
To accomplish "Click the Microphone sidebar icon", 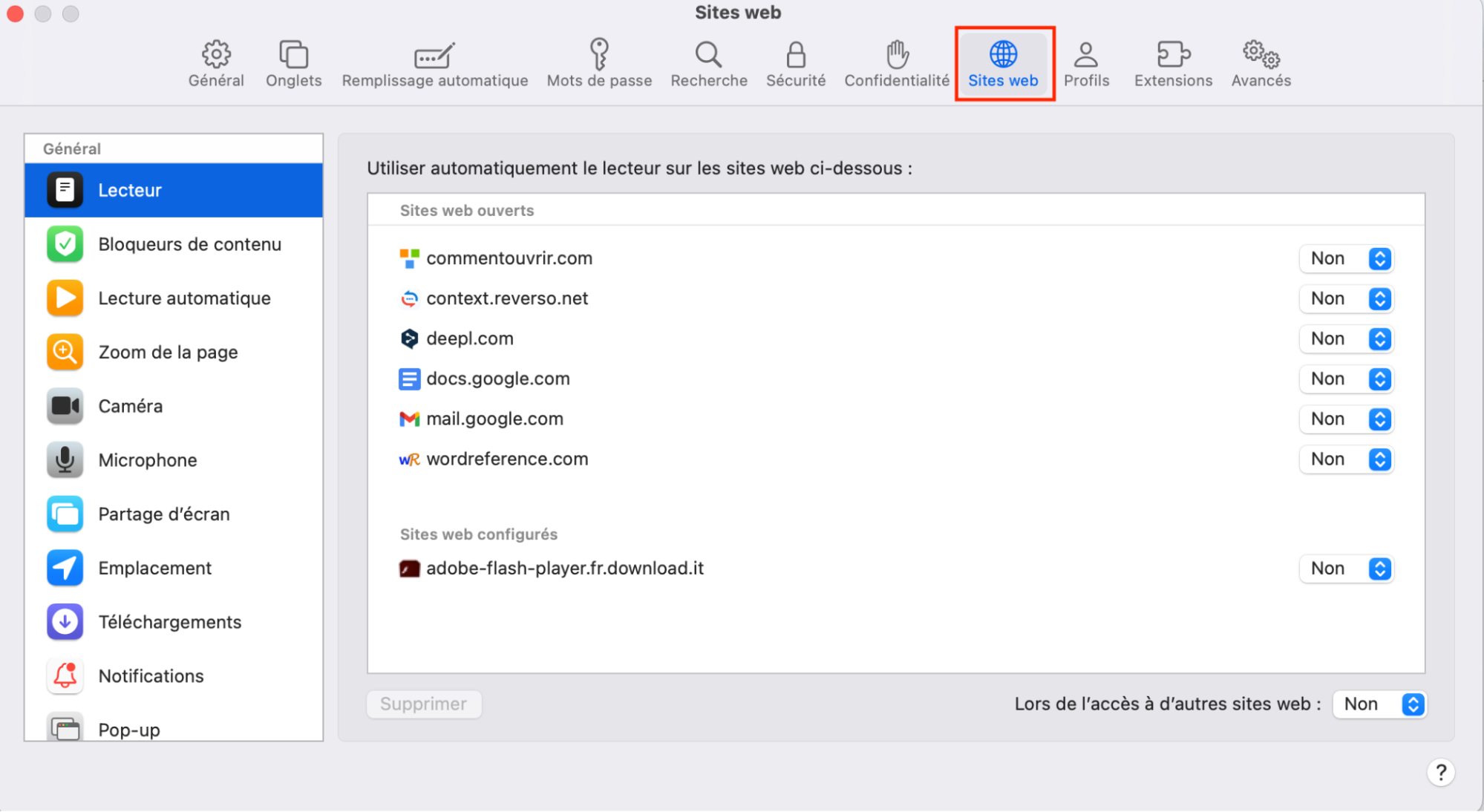I will tap(65, 459).
